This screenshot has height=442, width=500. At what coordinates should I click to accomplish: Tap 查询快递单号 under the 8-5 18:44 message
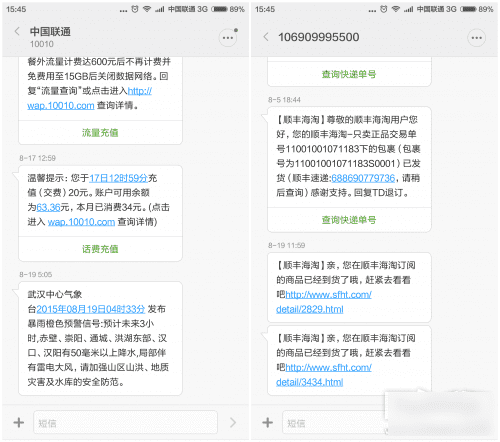349,220
